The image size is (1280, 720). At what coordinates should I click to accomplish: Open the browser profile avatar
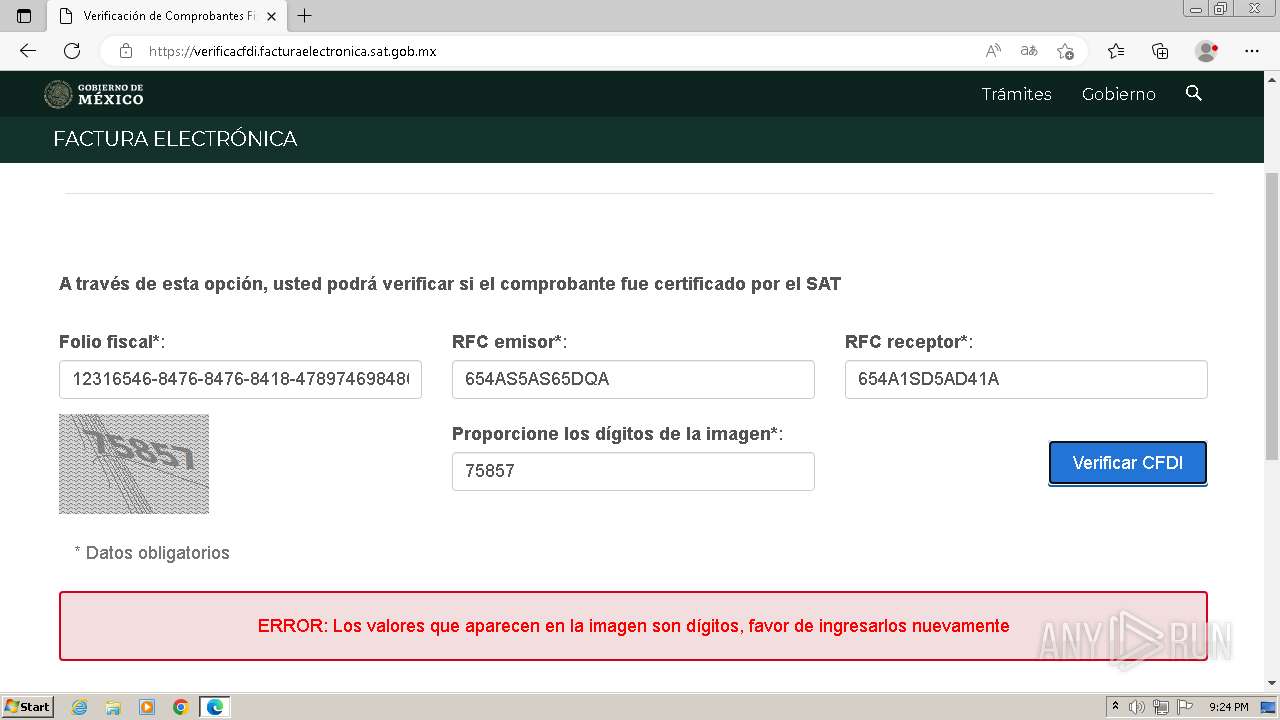(1207, 51)
